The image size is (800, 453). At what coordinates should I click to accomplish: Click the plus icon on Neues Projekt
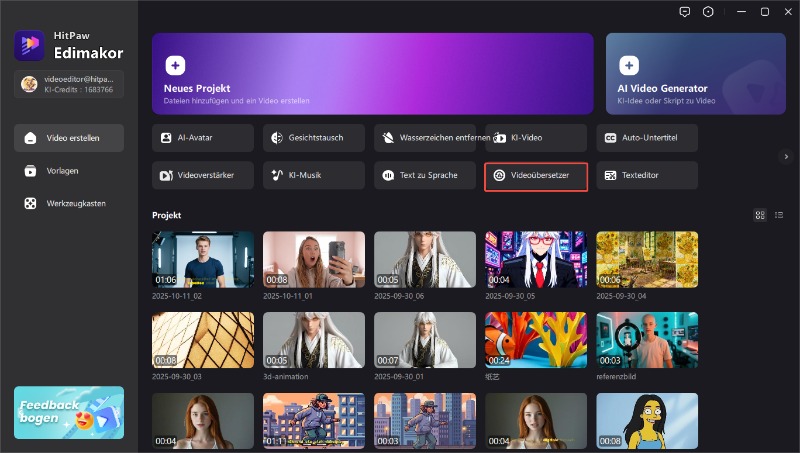(175, 65)
